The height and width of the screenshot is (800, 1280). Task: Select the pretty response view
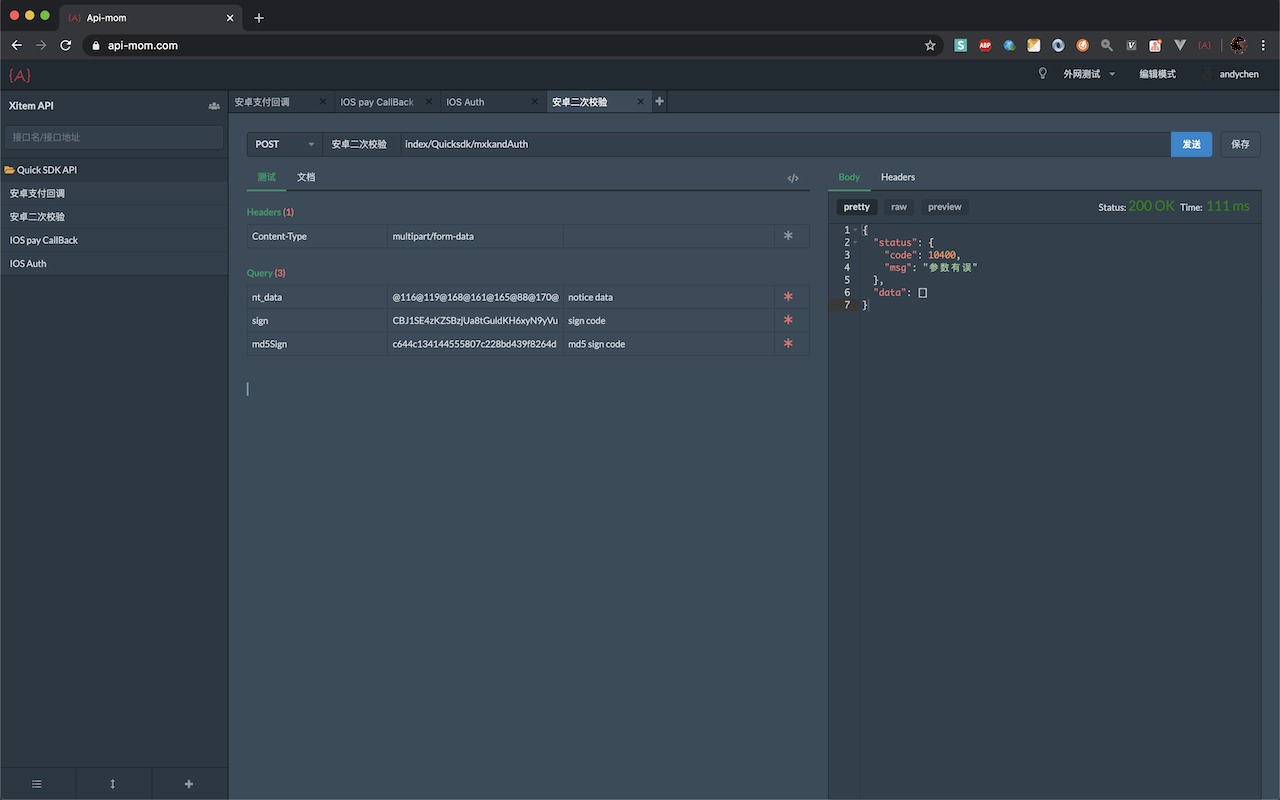coord(857,207)
